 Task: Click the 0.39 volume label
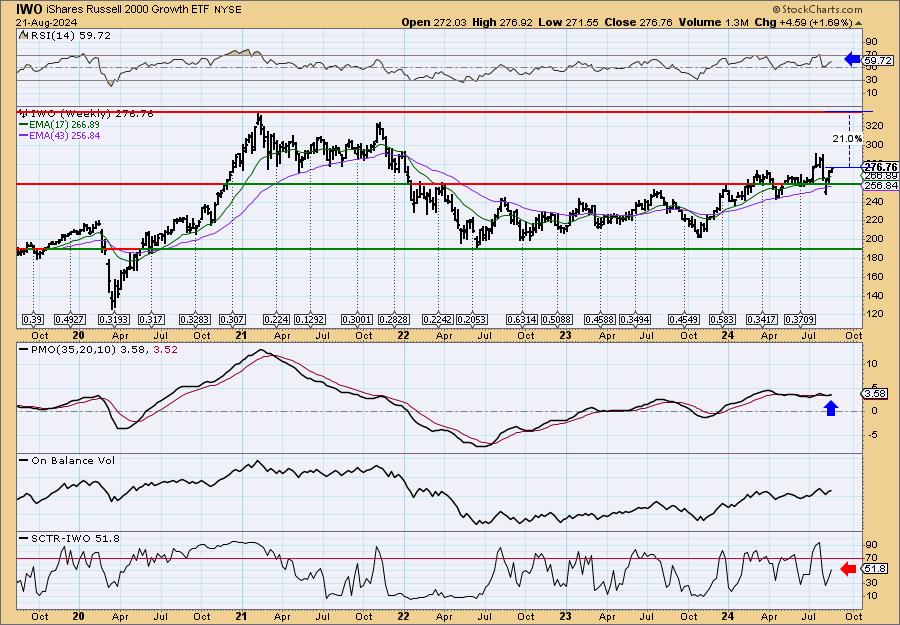33,319
